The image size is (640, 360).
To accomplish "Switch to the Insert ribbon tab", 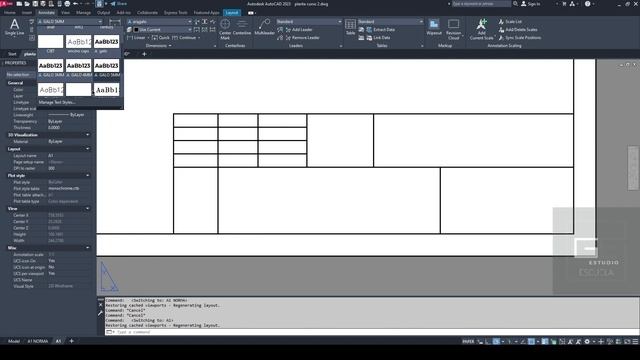I will [x=27, y=13].
